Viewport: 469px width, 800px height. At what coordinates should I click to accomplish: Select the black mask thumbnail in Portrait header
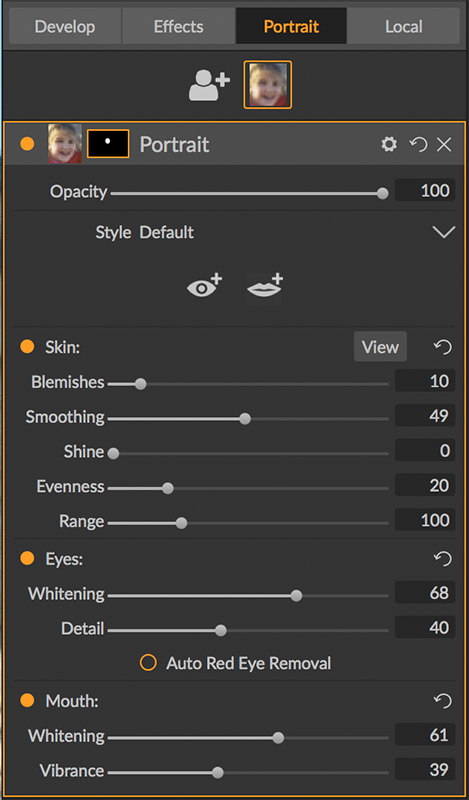108,144
